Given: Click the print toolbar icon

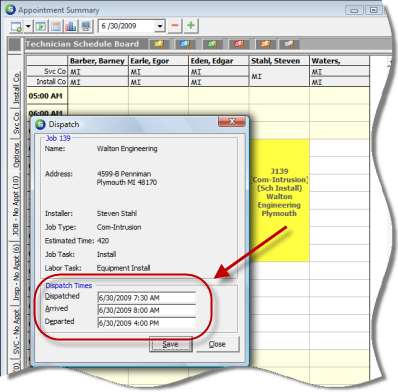Looking at the screenshot, I should [x=86, y=26].
